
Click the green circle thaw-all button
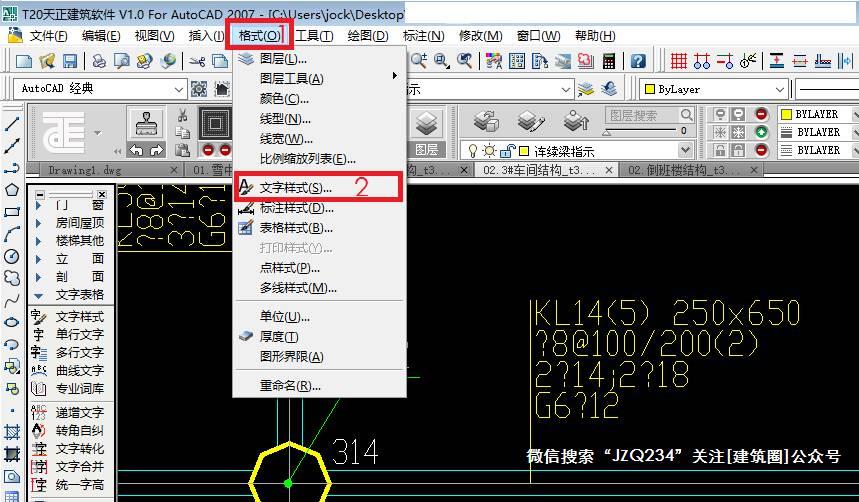tap(761, 132)
